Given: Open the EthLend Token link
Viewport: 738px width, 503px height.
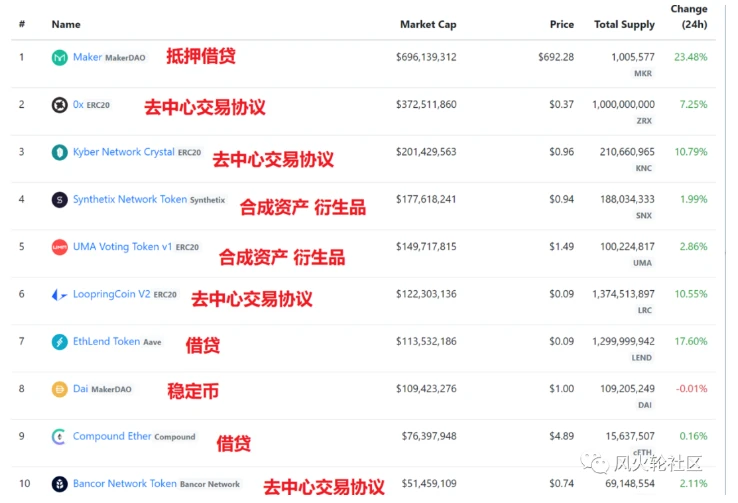Looking at the screenshot, I should point(106,341).
